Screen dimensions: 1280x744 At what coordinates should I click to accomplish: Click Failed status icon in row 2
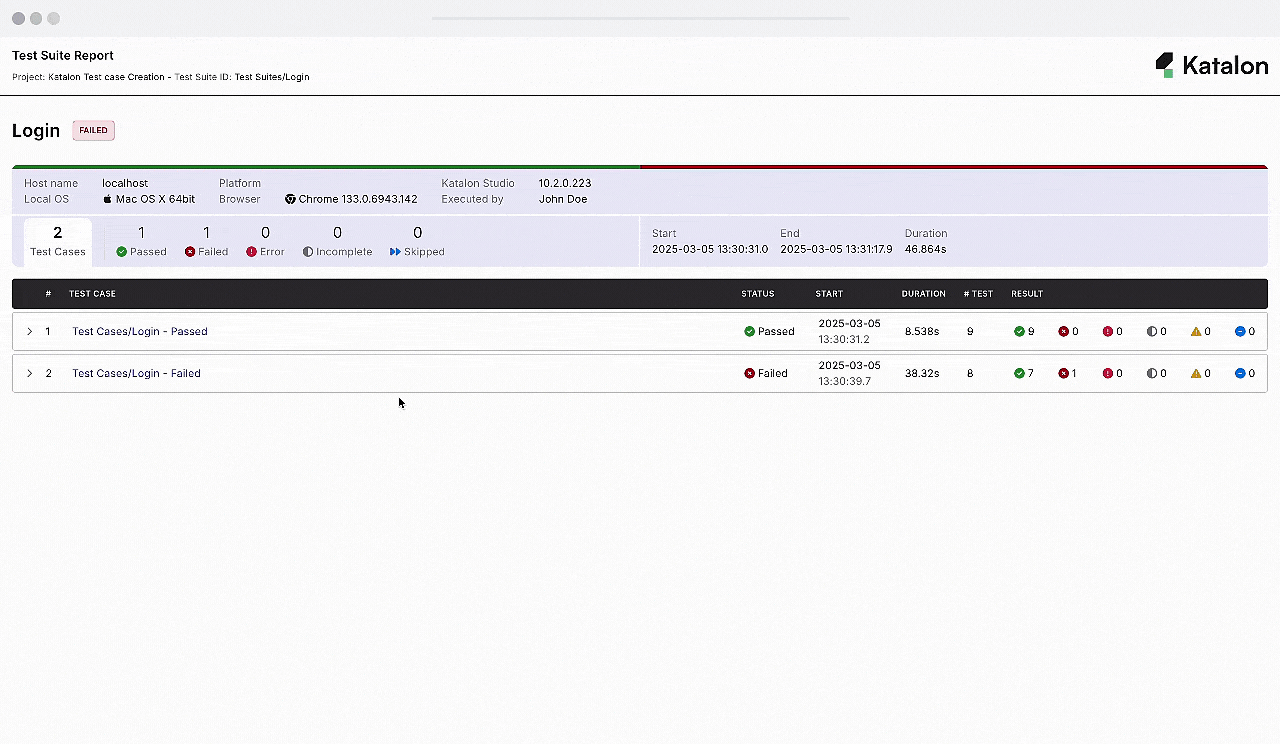point(750,373)
